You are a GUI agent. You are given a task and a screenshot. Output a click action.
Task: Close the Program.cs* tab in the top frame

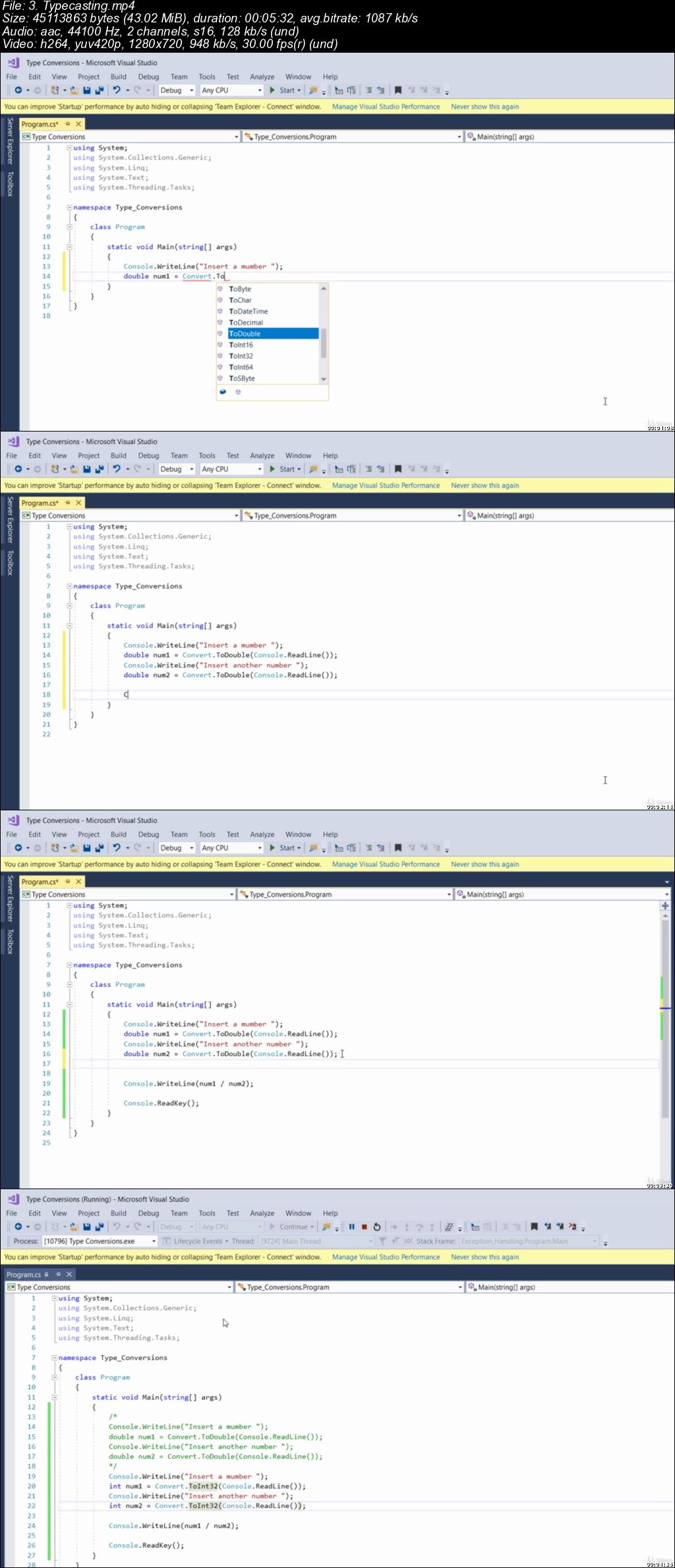78,124
